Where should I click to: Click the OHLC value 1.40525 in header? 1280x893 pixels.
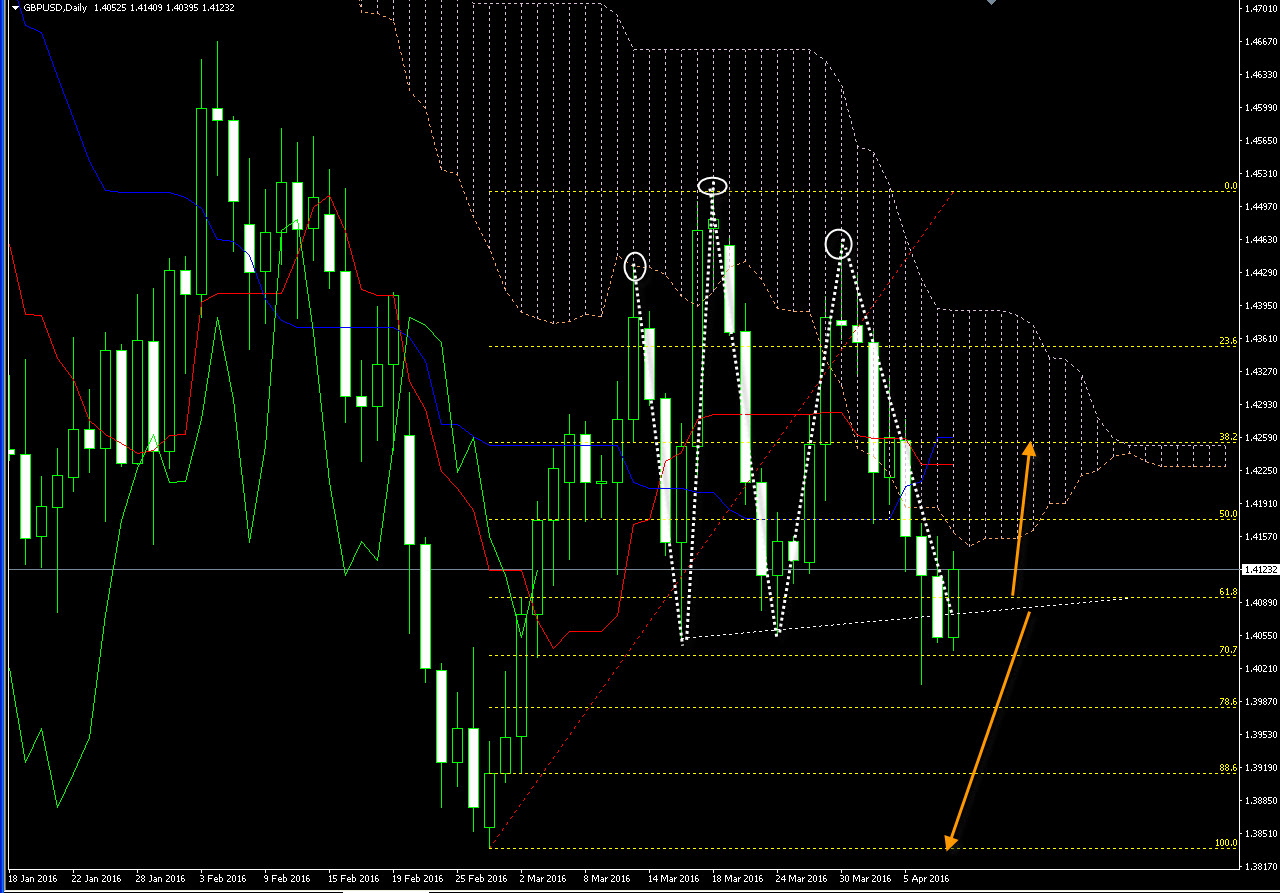coord(108,7)
